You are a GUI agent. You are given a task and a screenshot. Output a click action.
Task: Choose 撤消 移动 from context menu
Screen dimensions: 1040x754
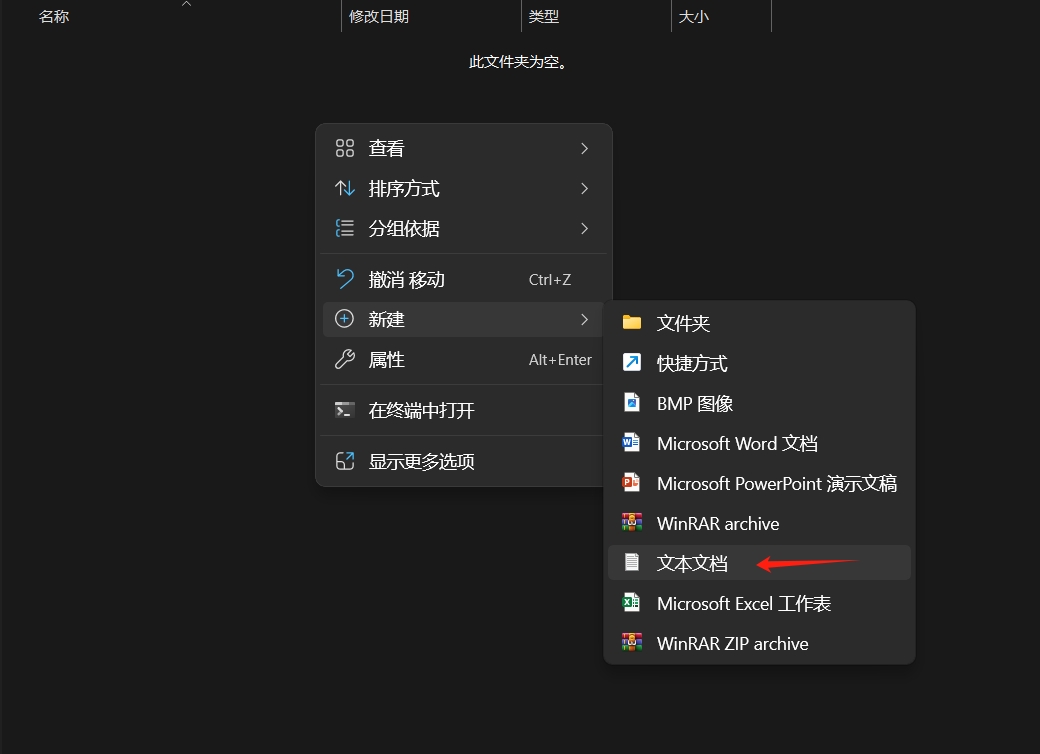(464, 280)
